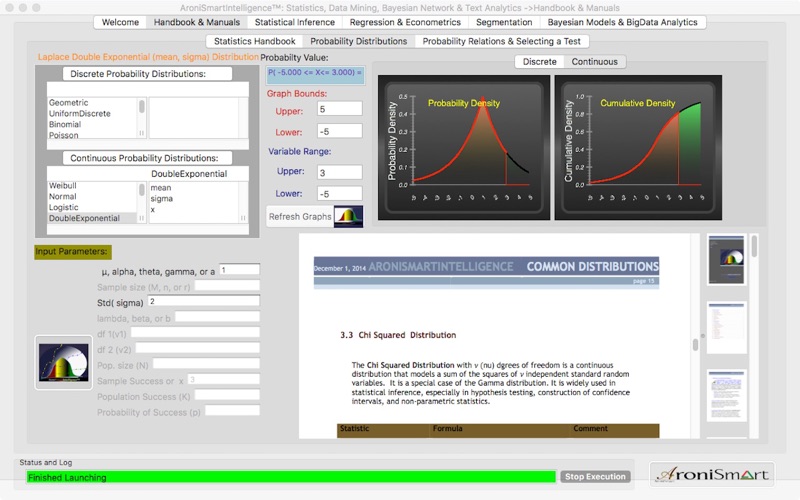Click the Refresh Graphs button
The width and height of the screenshot is (800, 500).
click(x=300, y=217)
